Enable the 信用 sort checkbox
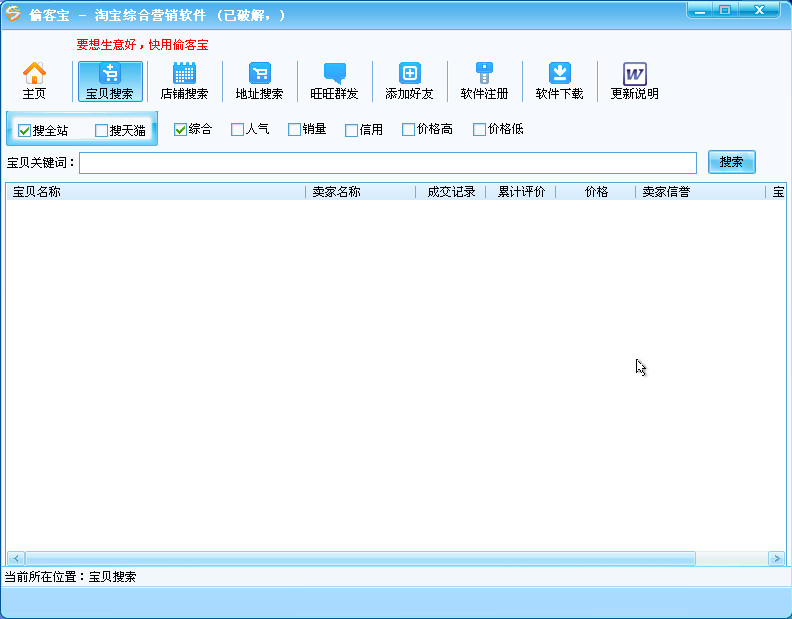The height and width of the screenshot is (619, 792). coord(352,130)
